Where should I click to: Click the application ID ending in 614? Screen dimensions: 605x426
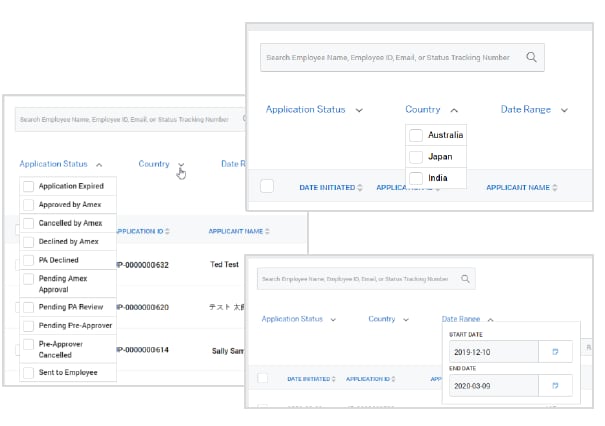pyautogui.click(x=142, y=350)
